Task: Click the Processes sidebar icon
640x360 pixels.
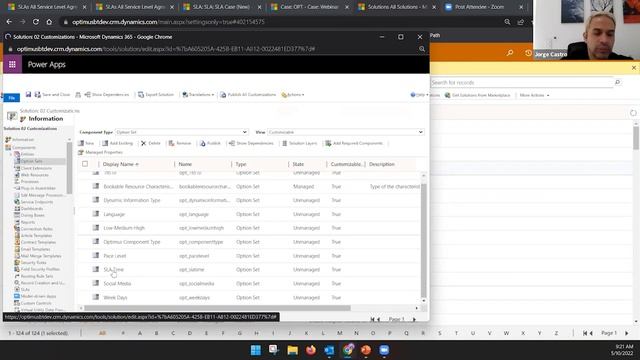Action: click(x=17, y=182)
